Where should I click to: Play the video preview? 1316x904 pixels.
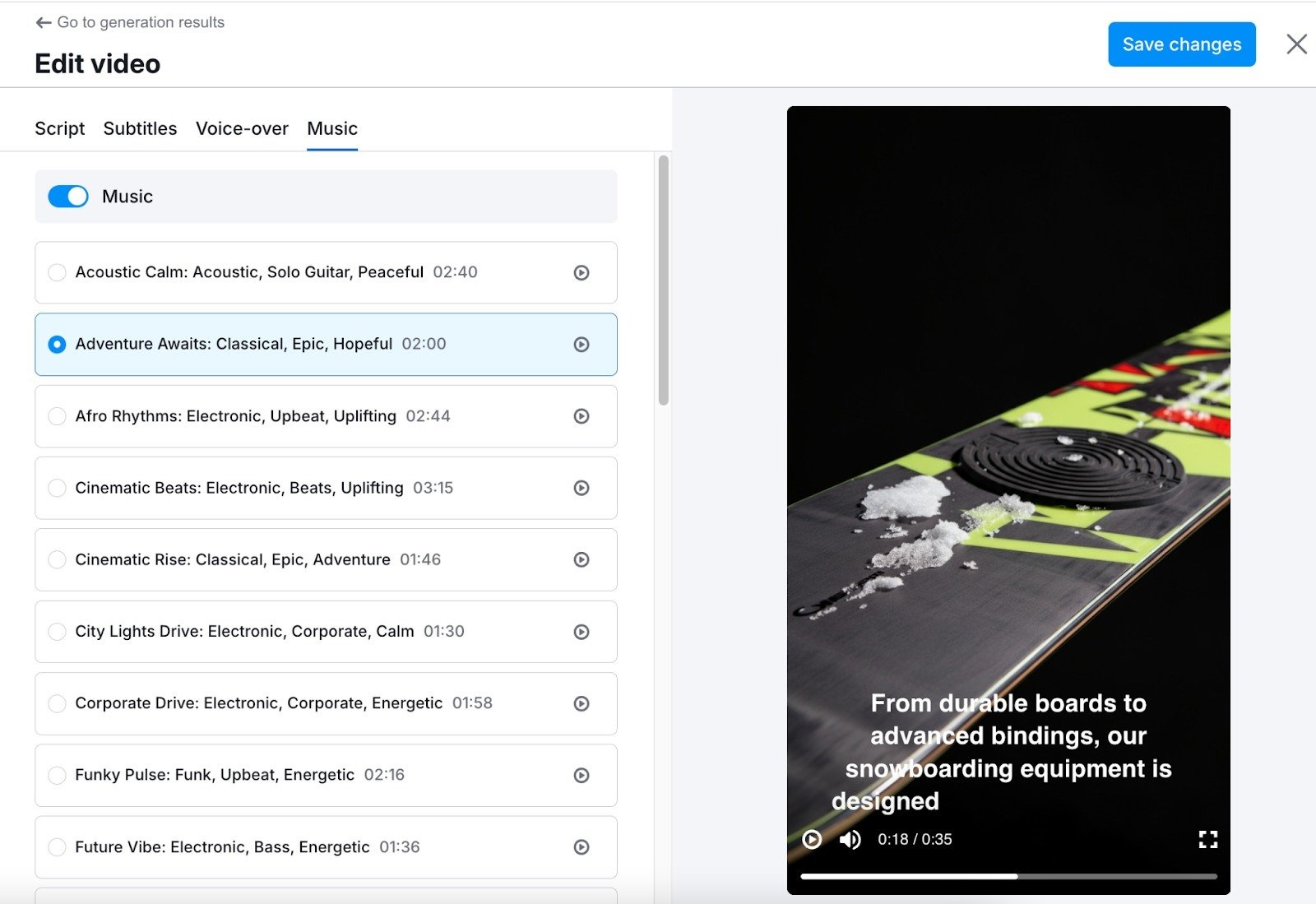(811, 839)
